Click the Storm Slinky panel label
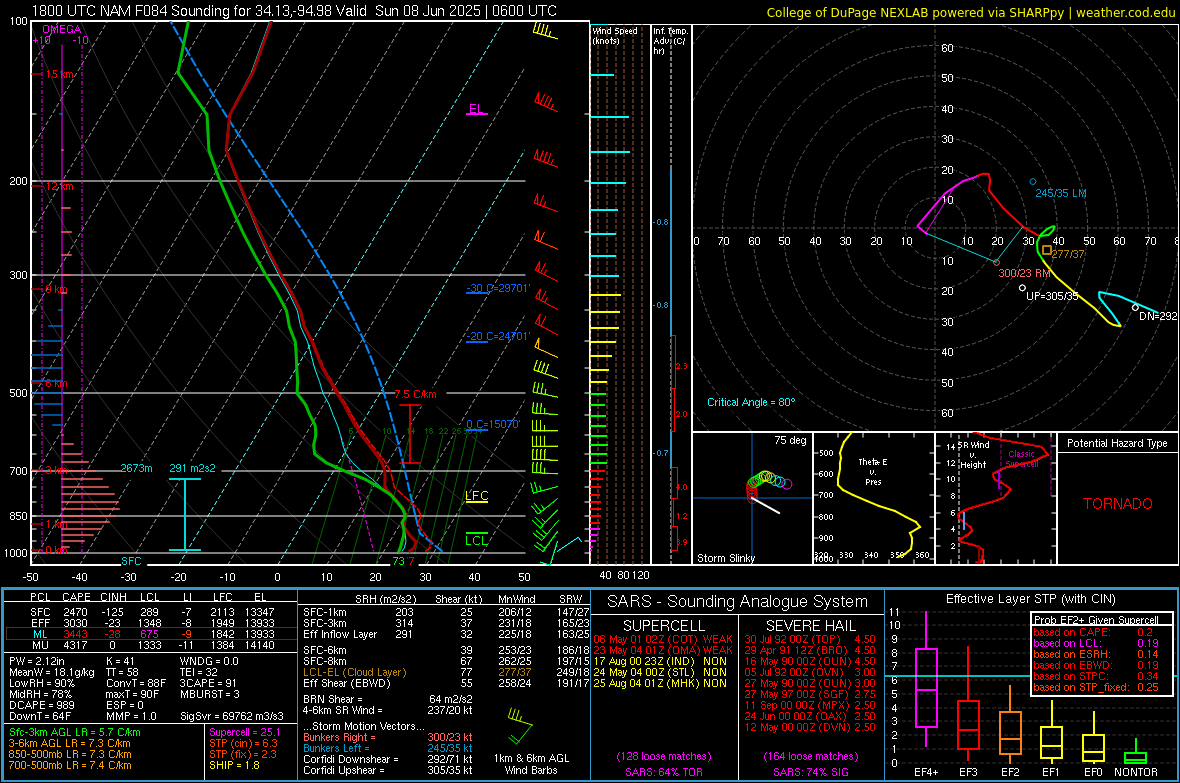This screenshot has height=783, width=1180. pos(725,558)
